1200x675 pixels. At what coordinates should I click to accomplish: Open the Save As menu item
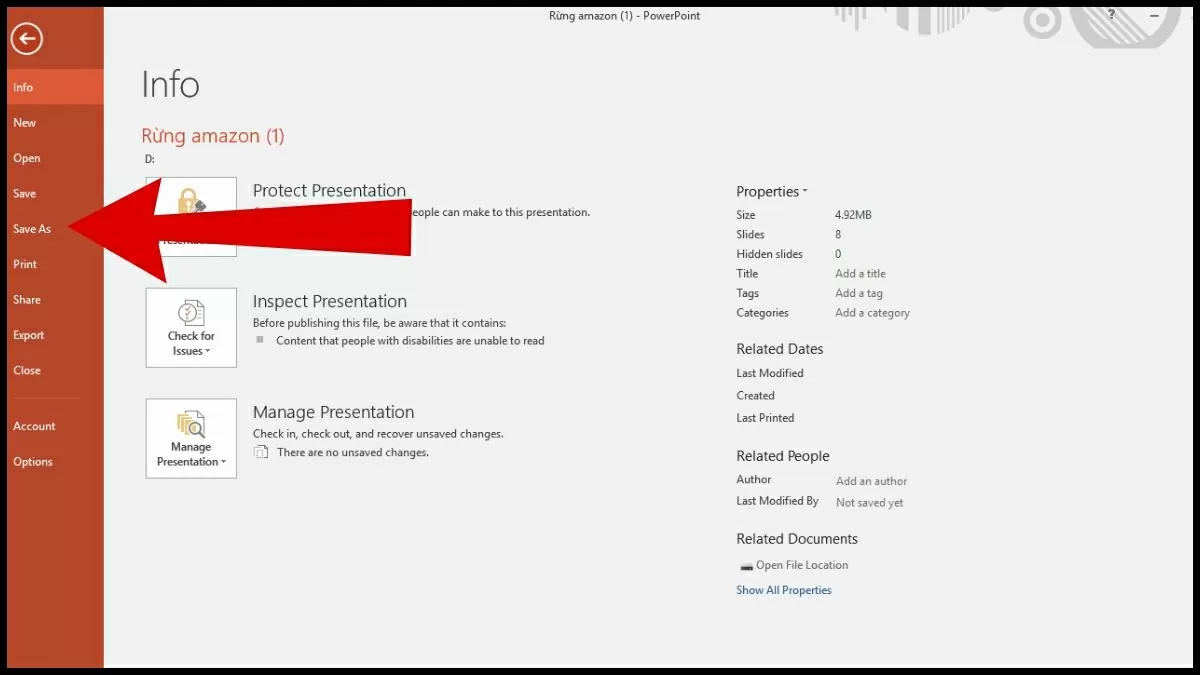pos(32,229)
